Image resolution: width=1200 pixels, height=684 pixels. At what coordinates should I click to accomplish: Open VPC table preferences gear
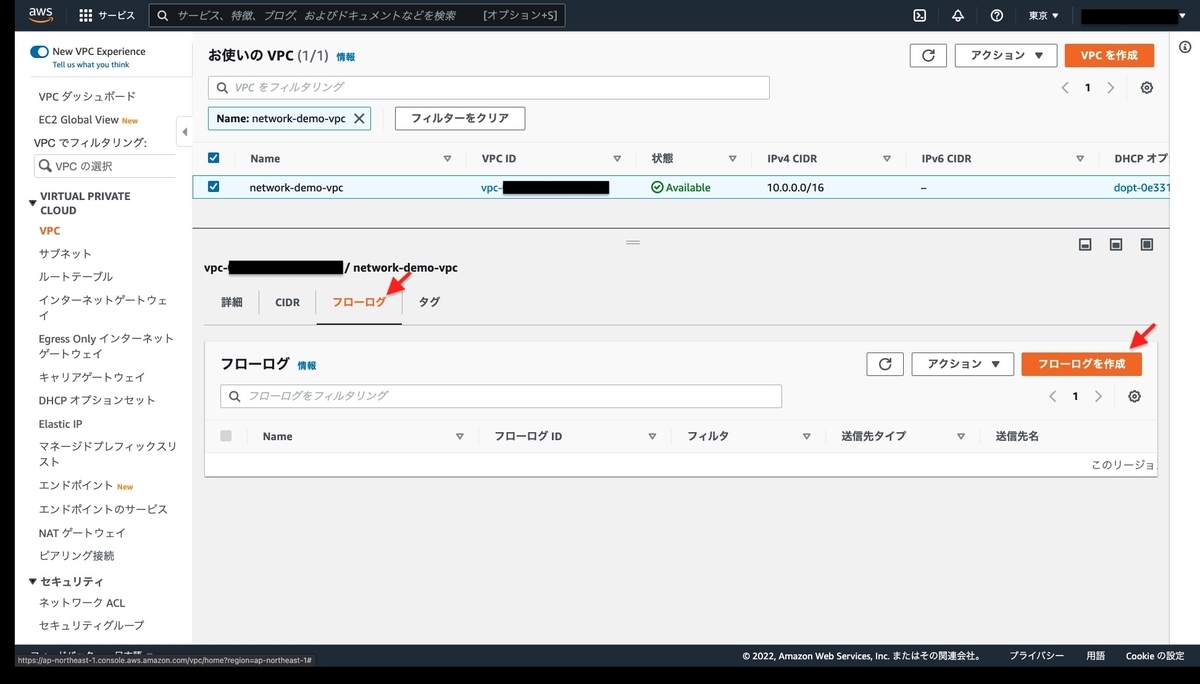point(1147,88)
